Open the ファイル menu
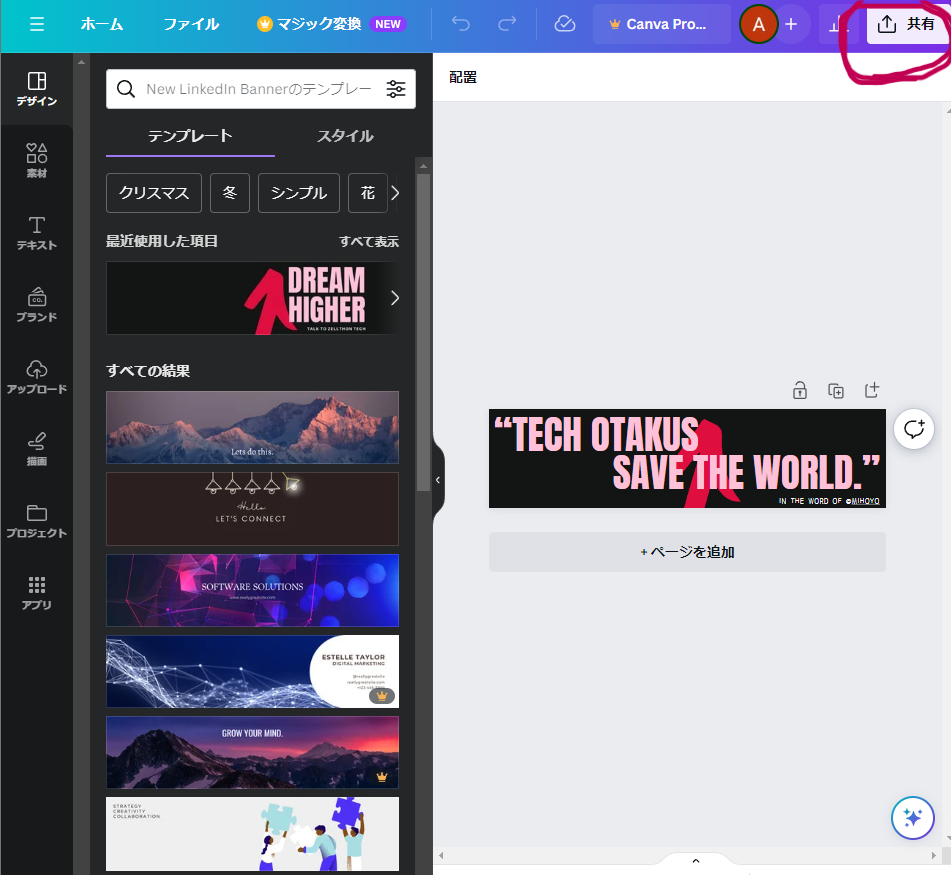This screenshot has height=875, width=951. [191, 24]
